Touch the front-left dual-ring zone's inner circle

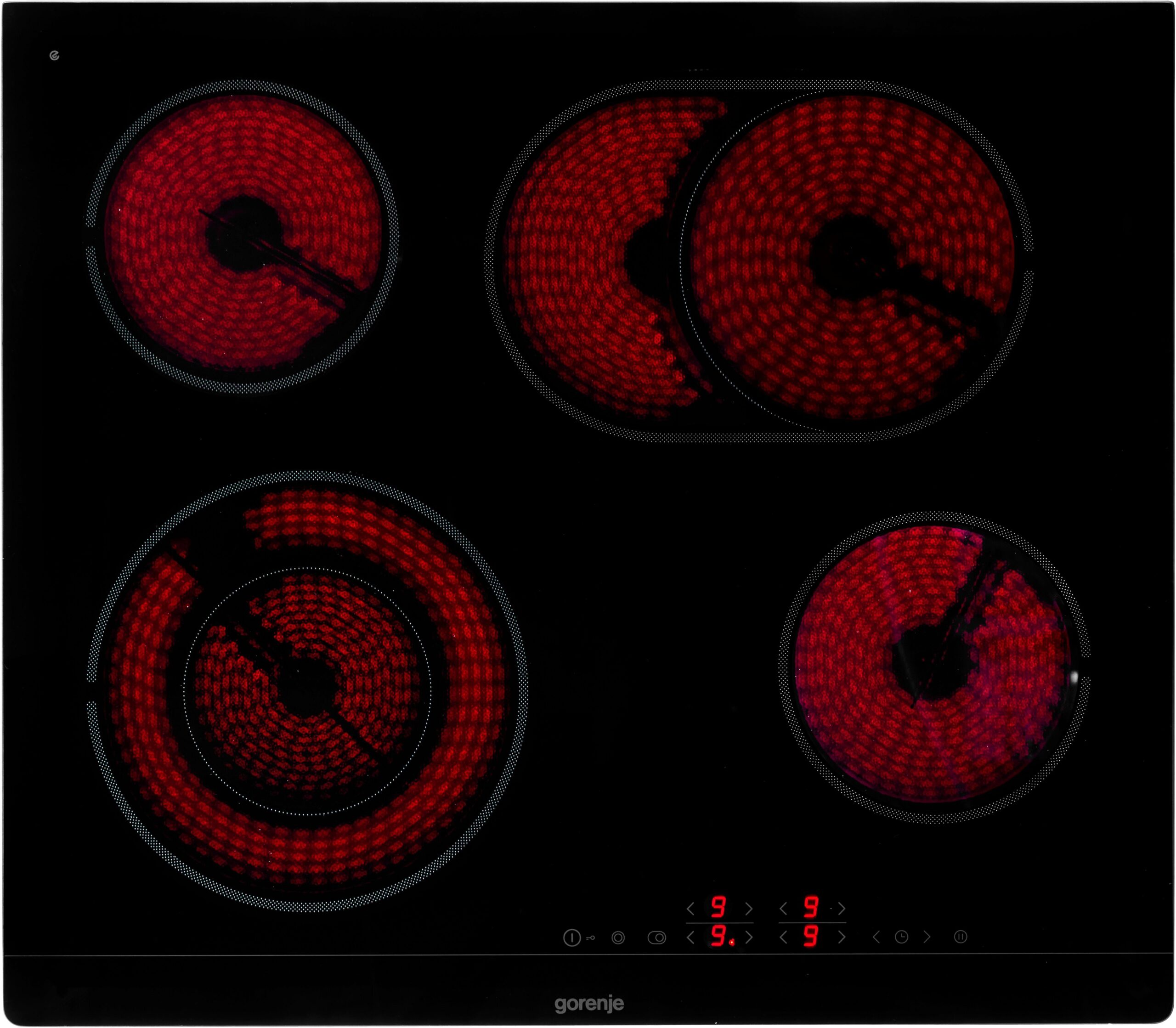point(307,691)
